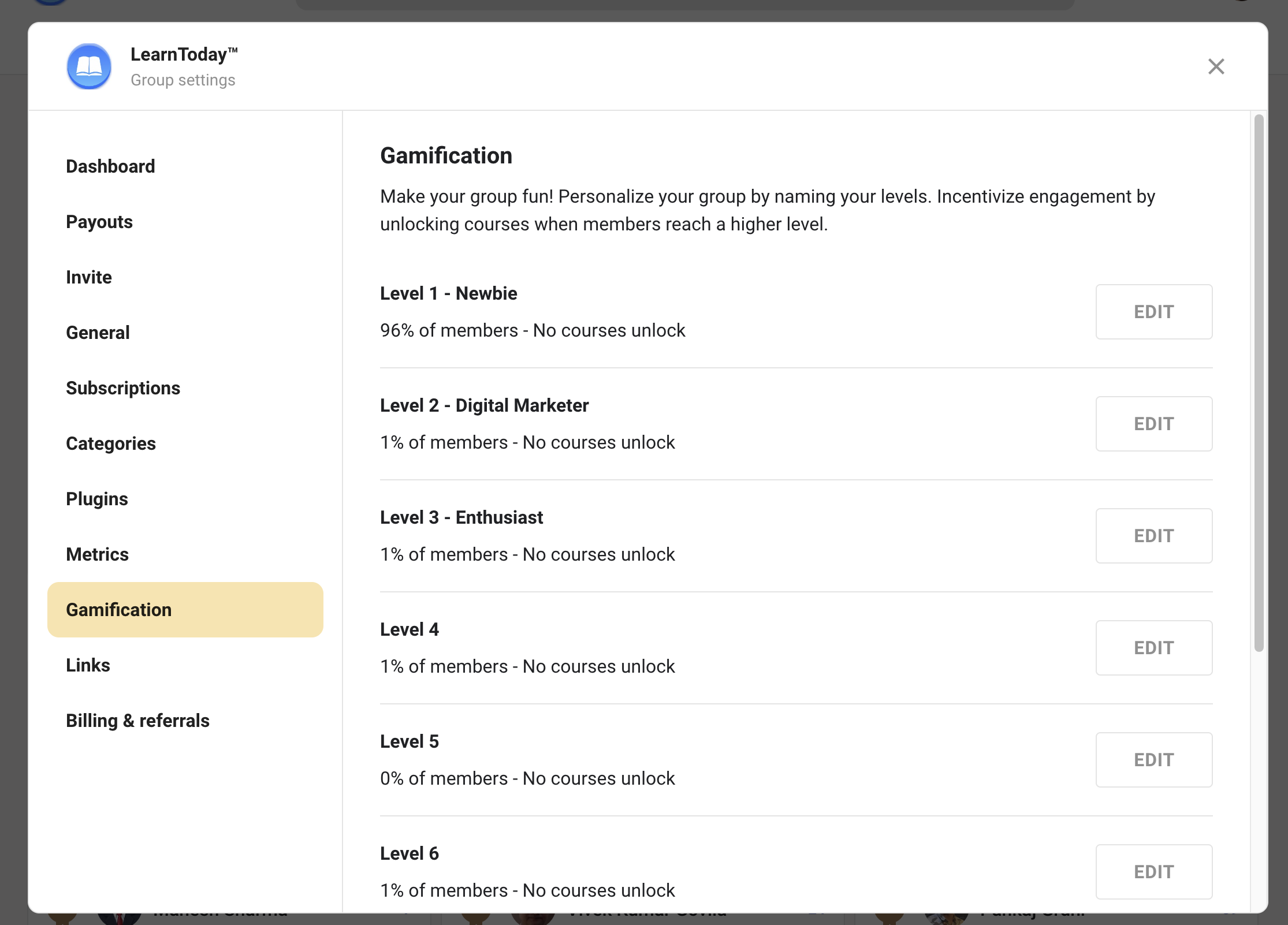
Task: Go to the Plugins section
Action: tap(97, 499)
